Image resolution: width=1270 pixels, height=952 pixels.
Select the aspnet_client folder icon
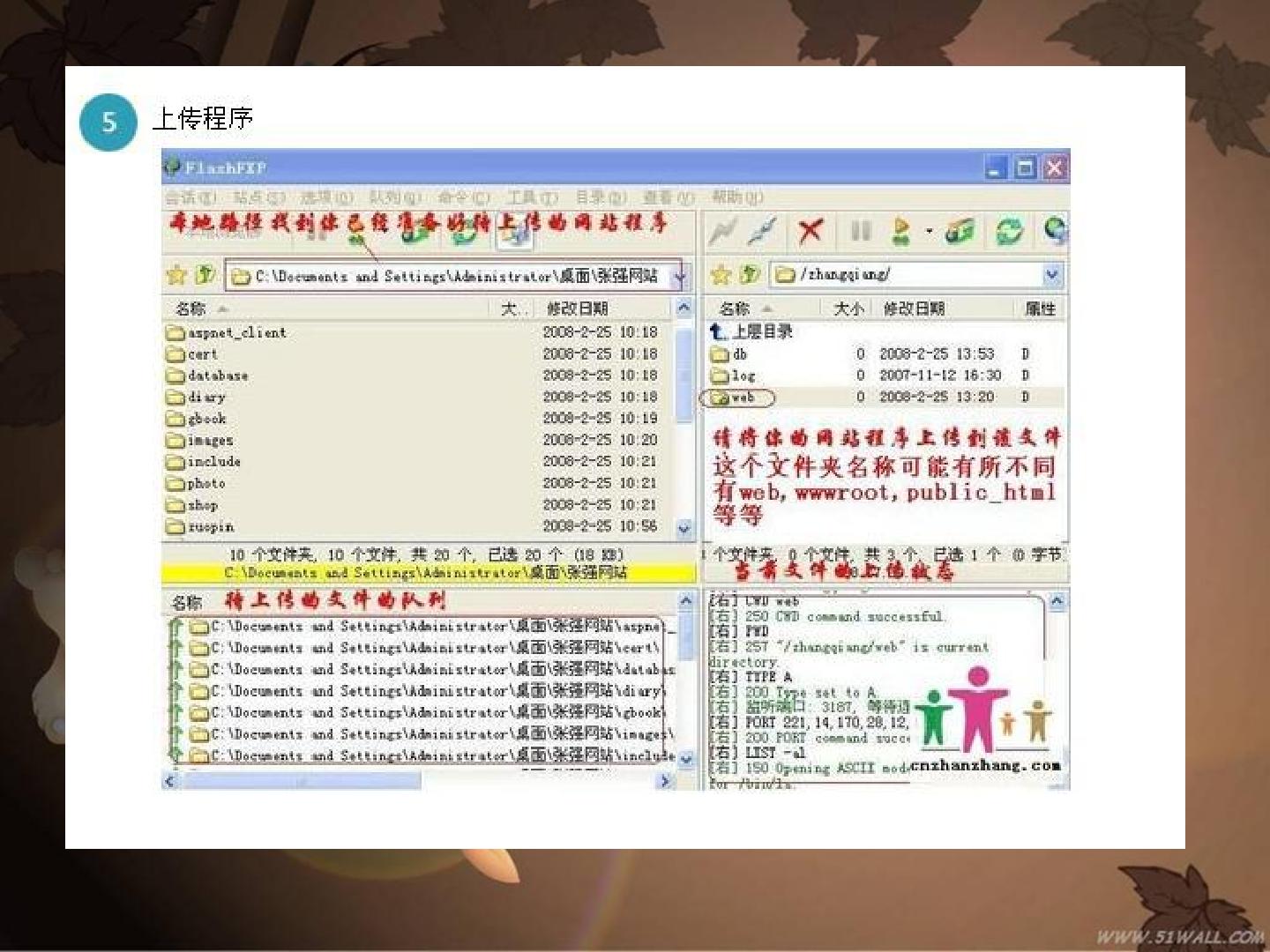(x=176, y=332)
